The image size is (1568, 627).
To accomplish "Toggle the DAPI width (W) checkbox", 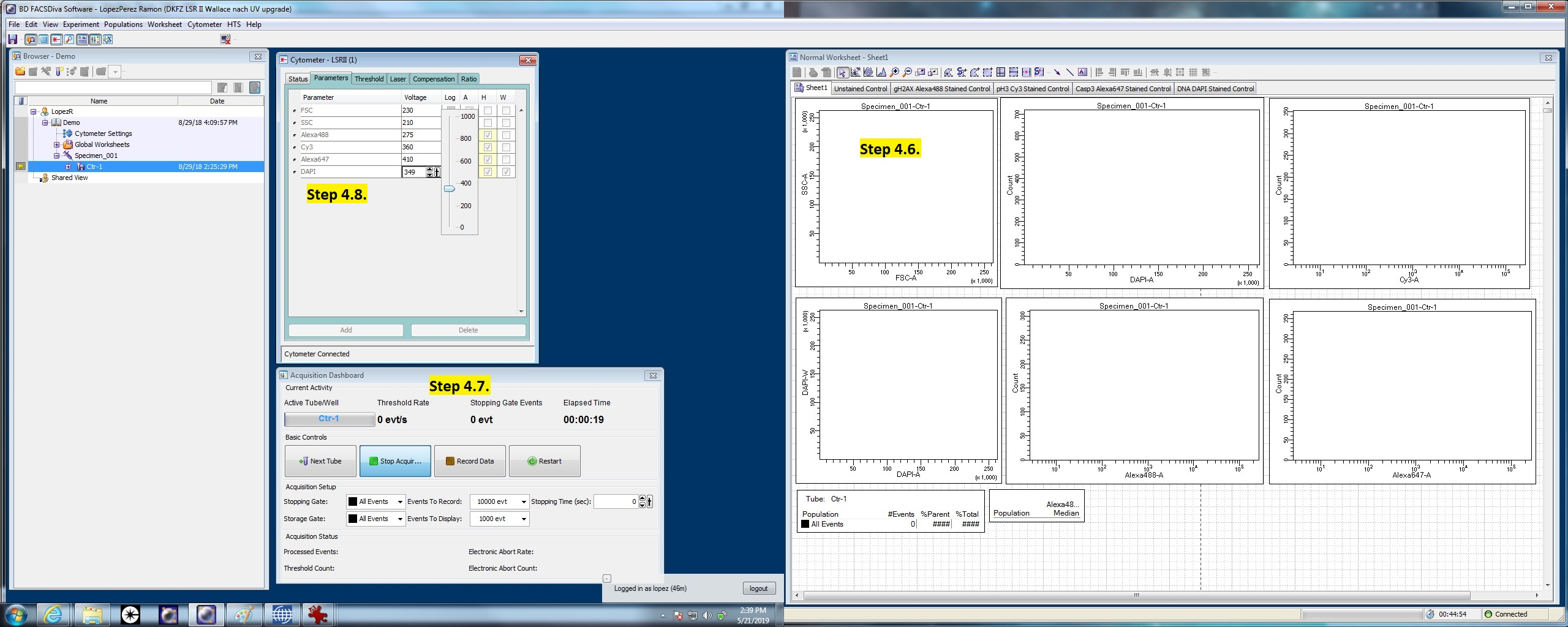I will click(x=506, y=172).
